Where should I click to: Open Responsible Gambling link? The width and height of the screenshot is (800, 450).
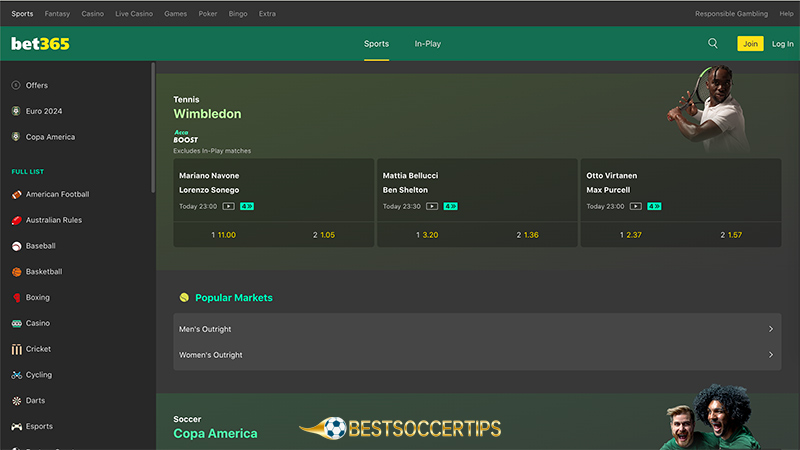(731, 14)
